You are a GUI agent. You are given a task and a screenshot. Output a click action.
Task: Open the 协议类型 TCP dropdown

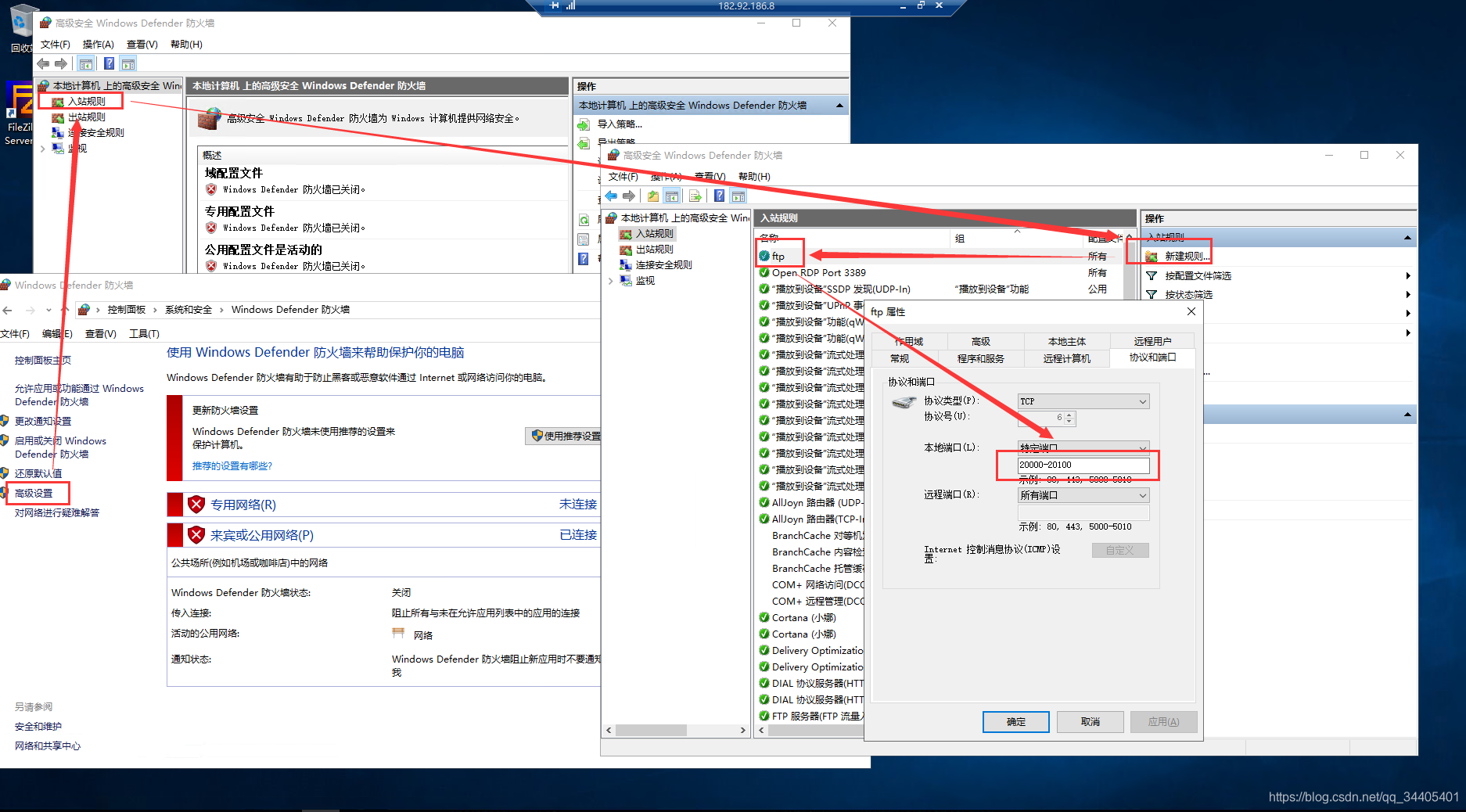tap(1083, 401)
